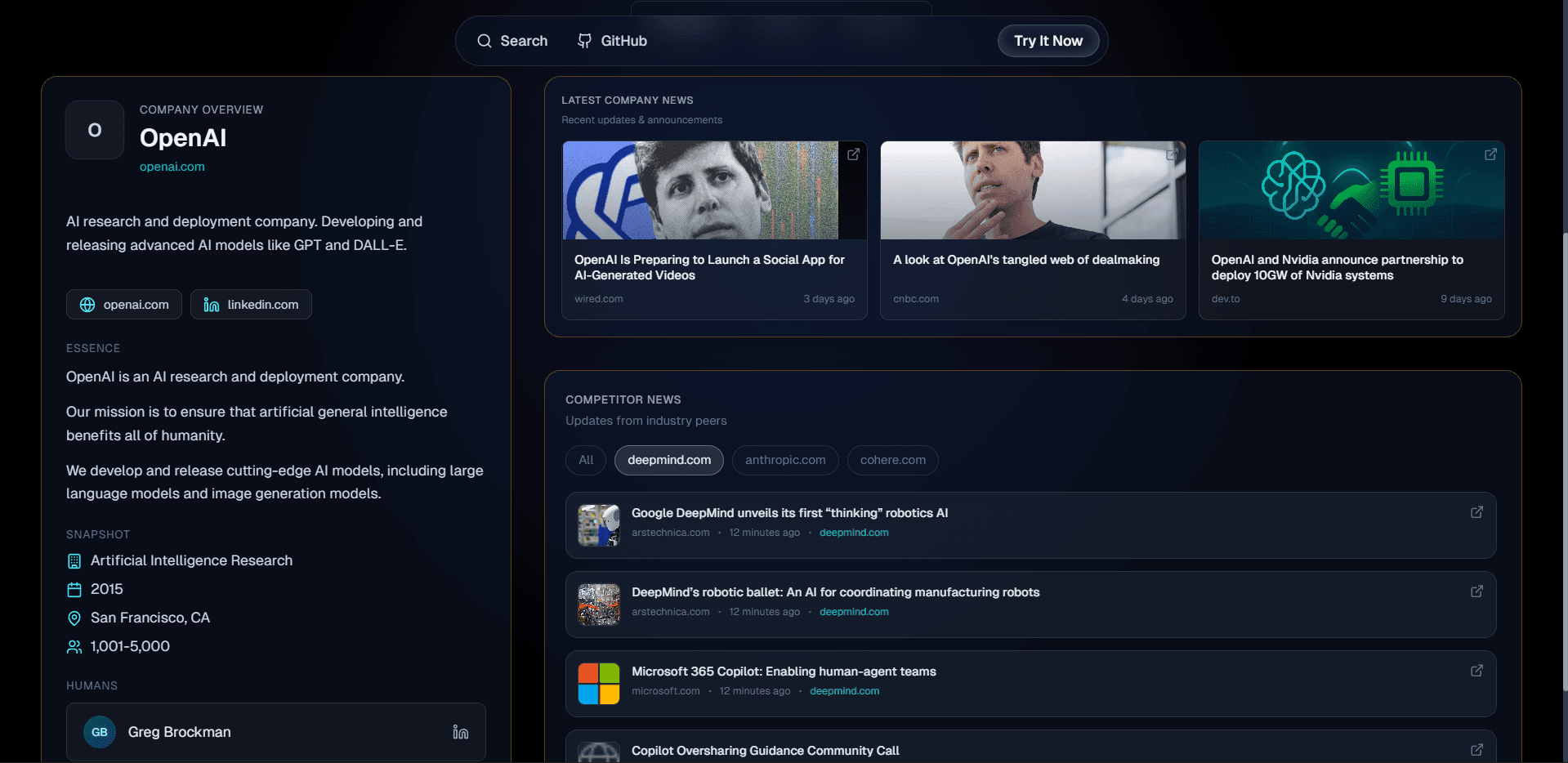Open the linkedin.com company button
The height and width of the screenshot is (763, 1568).
pos(251,305)
